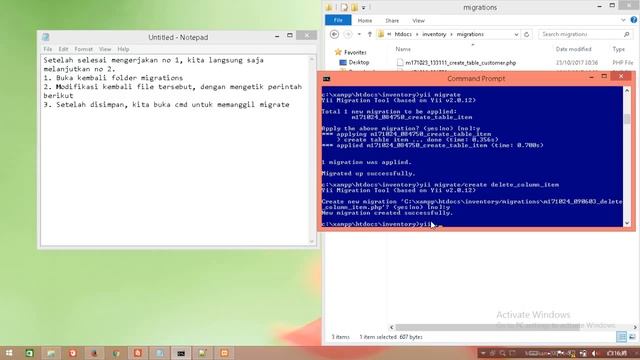Screen dimensions: 640x360
Task: Open File Explorer from the taskbar
Action: click(51, 353)
